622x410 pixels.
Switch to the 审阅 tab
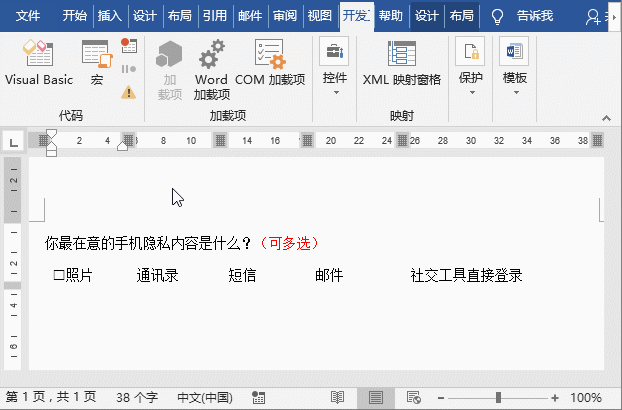click(x=285, y=16)
